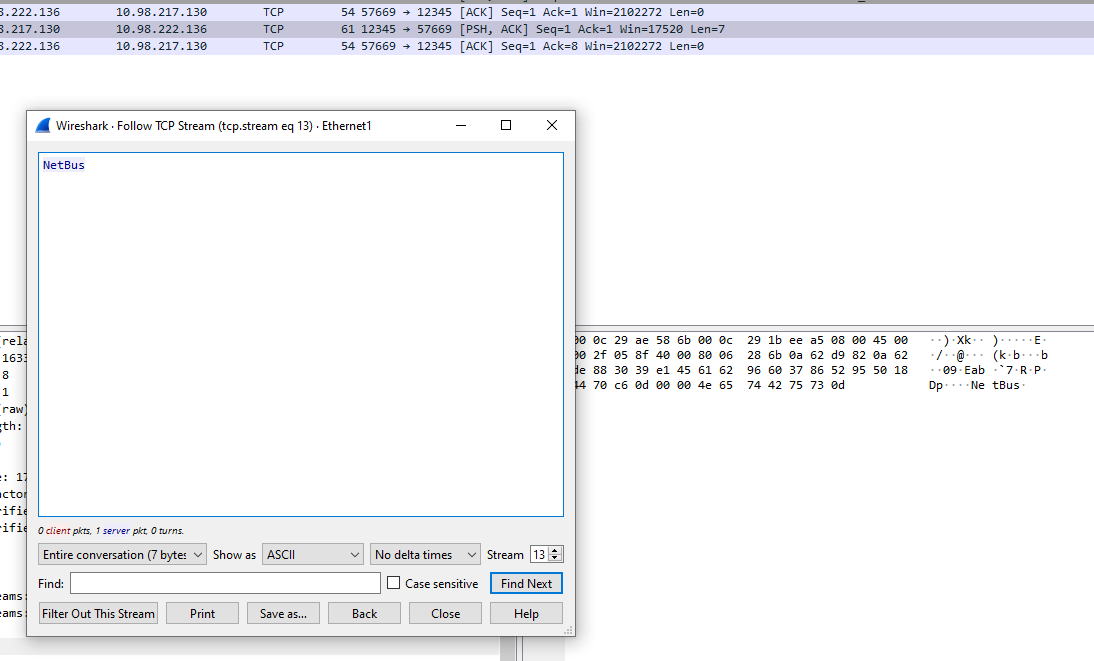Viewport: 1094px width, 661px height.
Task: Click the Save as... button
Action: click(283, 614)
